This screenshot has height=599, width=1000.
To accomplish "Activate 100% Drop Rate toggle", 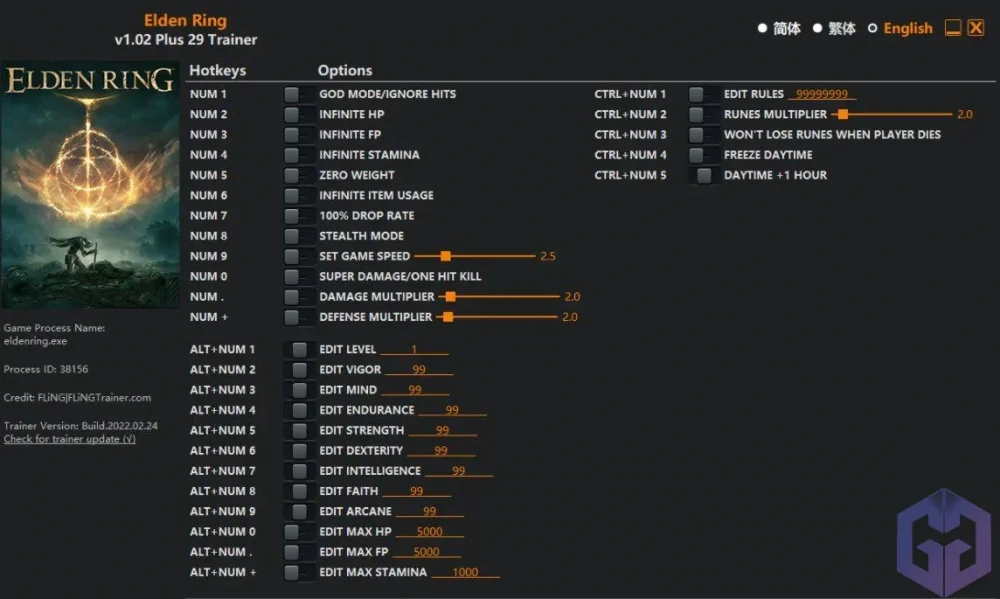I will pyautogui.click(x=293, y=216).
